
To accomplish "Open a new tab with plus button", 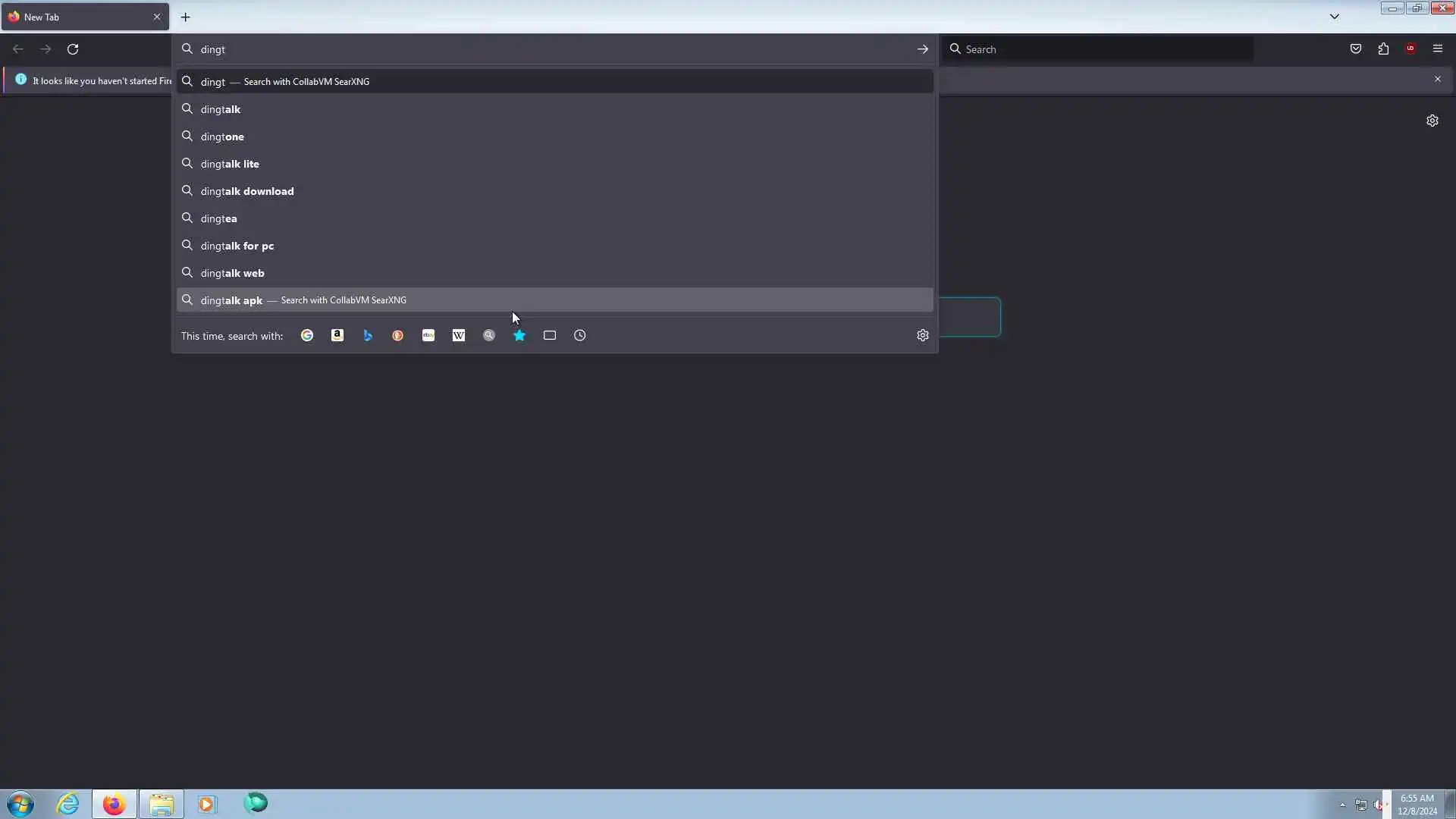I will [x=185, y=17].
